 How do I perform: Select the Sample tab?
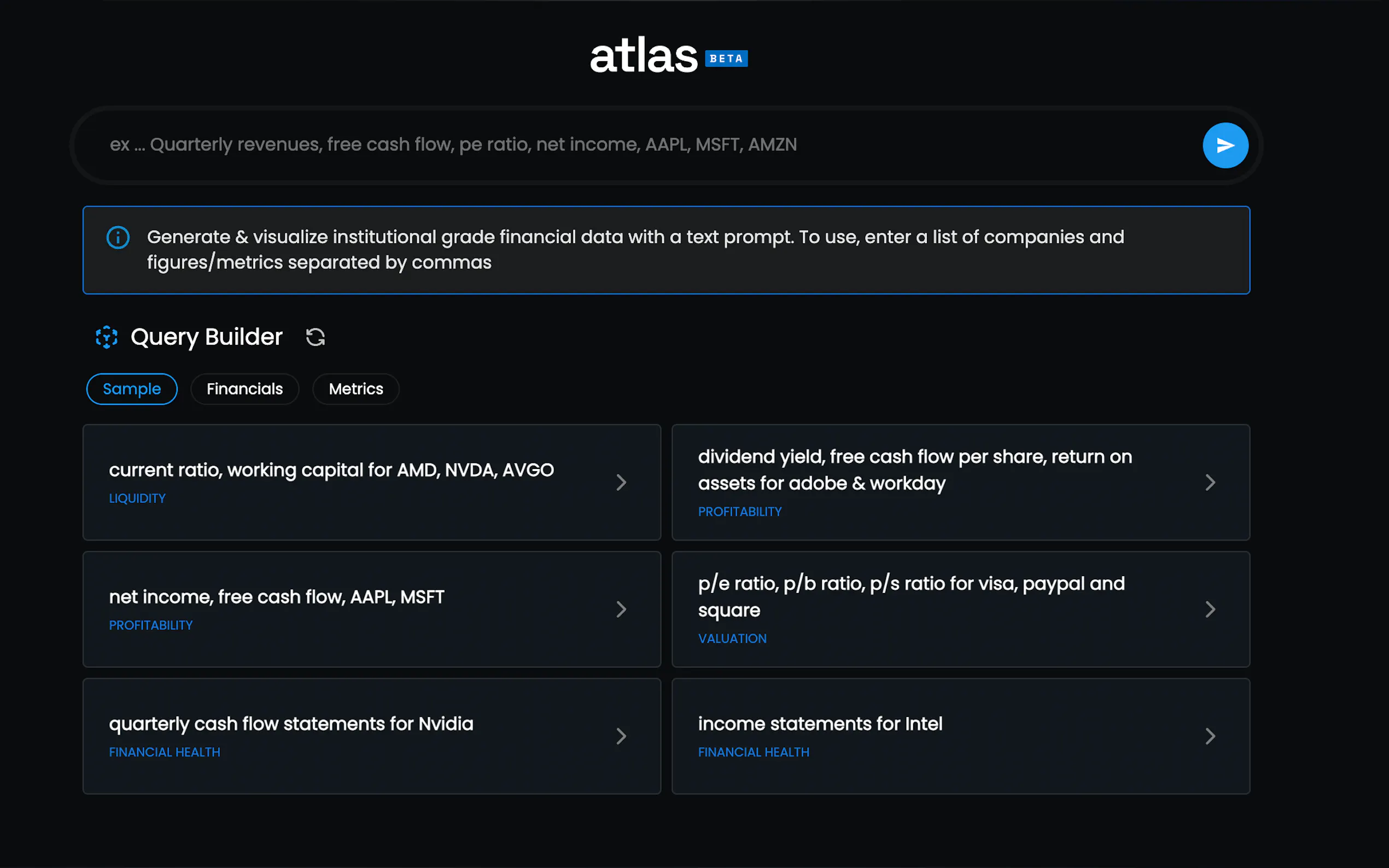(x=131, y=389)
